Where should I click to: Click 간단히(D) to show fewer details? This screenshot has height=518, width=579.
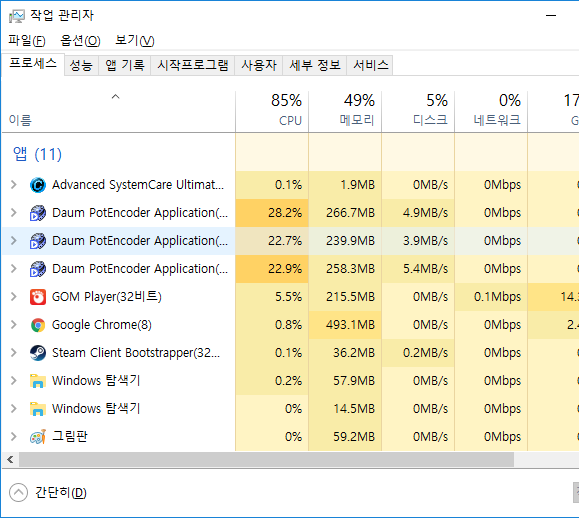pyautogui.click(x=61, y=493)
